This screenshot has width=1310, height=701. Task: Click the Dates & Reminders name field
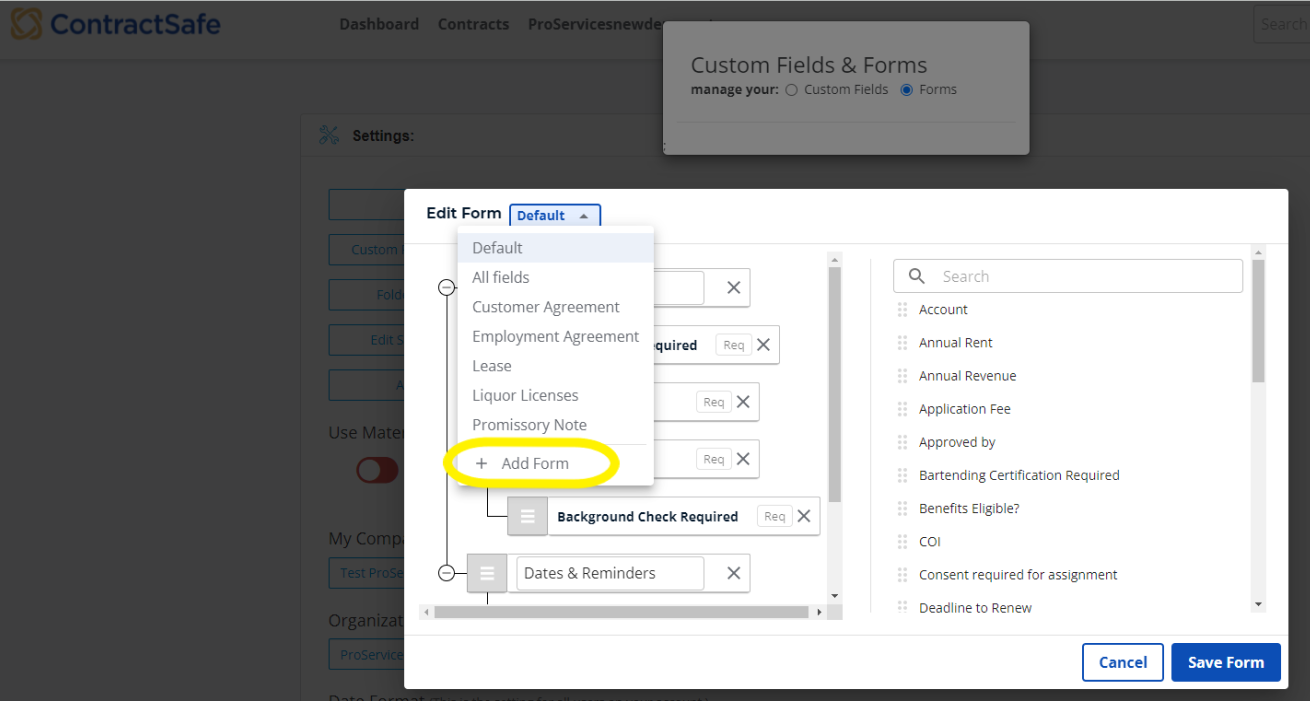pyautogui.click(x=610, y=573)
